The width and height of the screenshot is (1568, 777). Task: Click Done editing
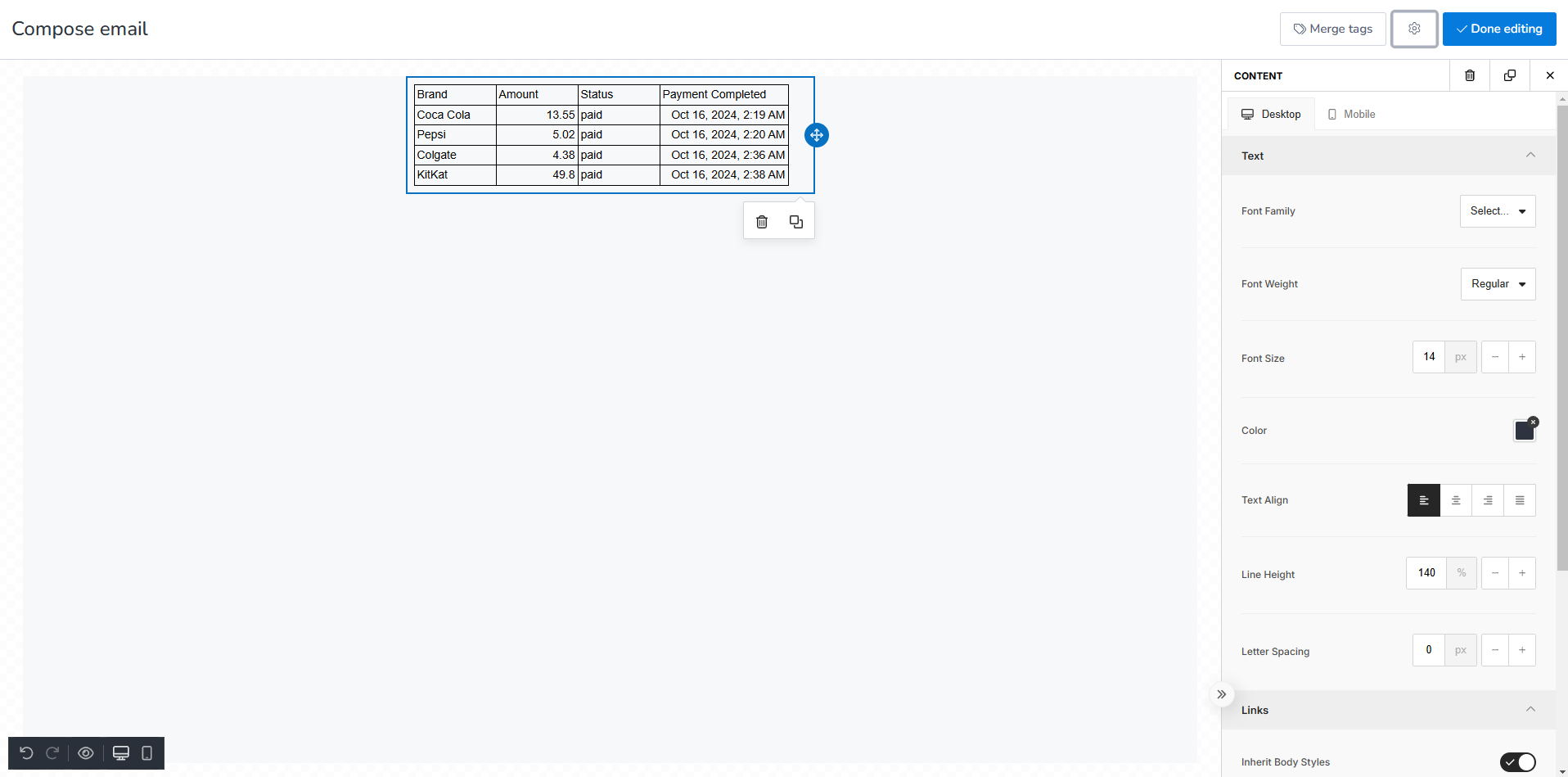(1499, 28)
